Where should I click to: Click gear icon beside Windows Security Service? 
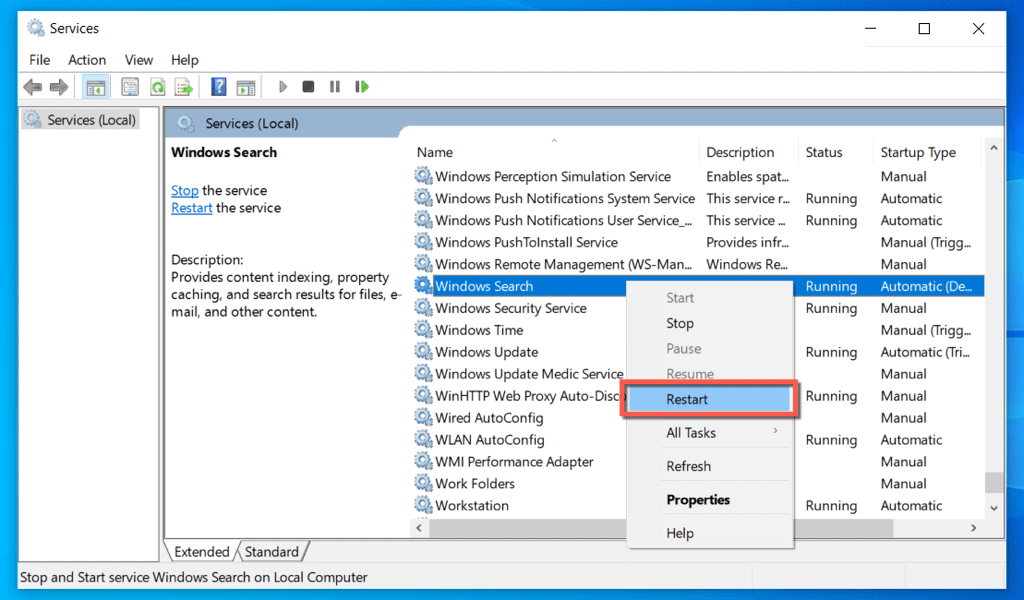pyautogui.click(x=423, y=308)
